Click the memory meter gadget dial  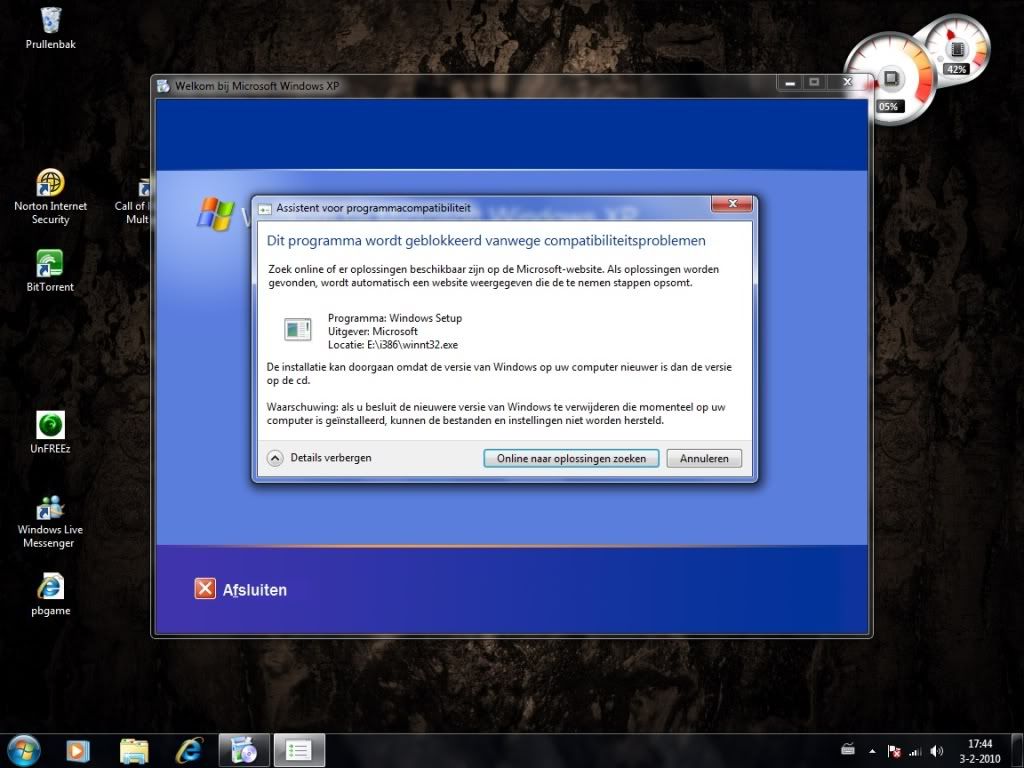point(957,48)
